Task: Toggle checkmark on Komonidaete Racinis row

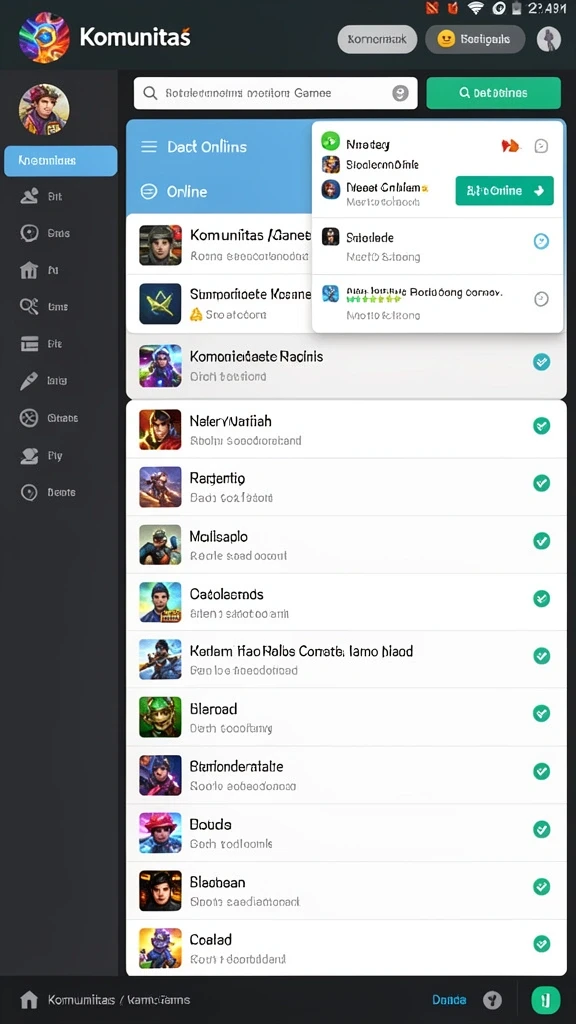Action: (x=541, y=362)
